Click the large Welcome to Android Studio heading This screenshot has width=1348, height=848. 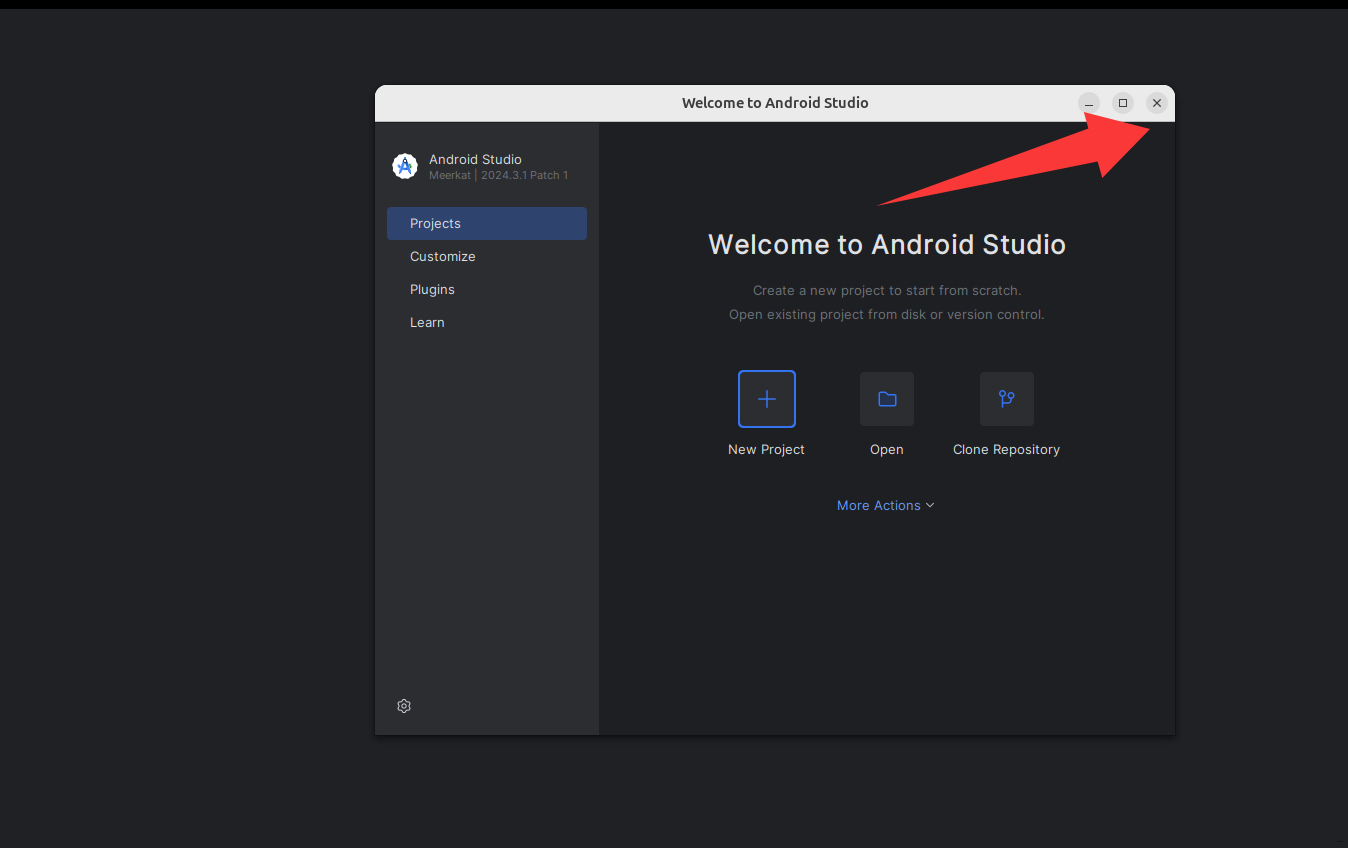pos(887,244)
